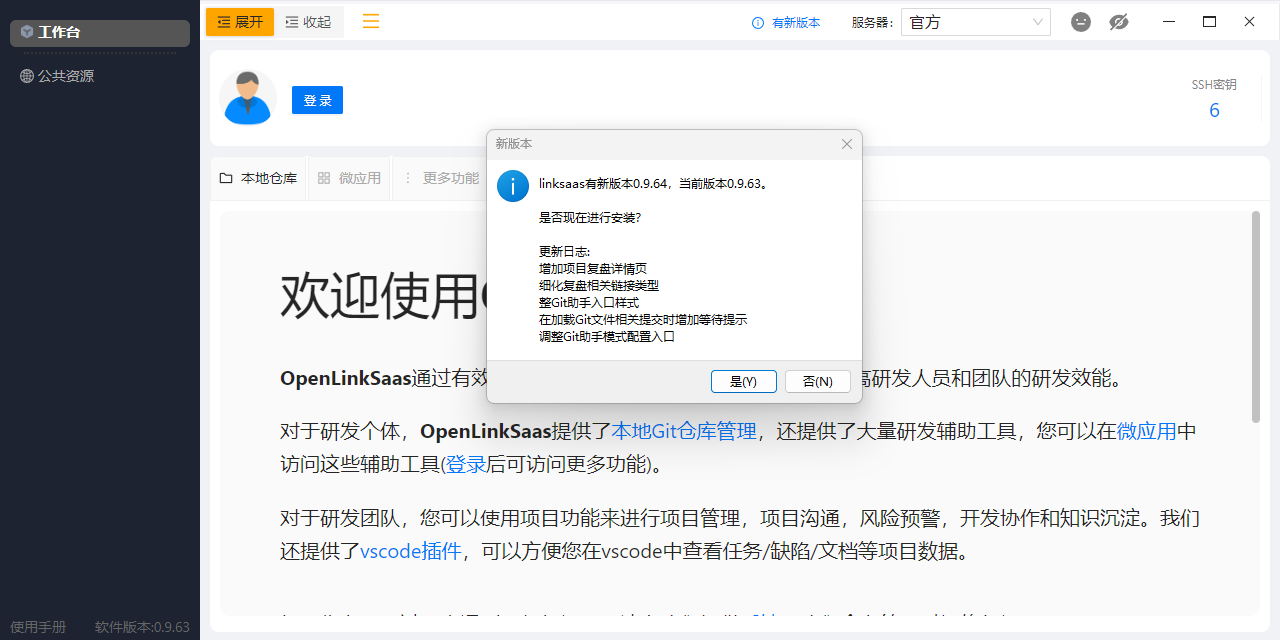The width and height of the screenshot is (1280, 640).
Task: Click the 有新版本 new version notice
Action: point(796,22)
